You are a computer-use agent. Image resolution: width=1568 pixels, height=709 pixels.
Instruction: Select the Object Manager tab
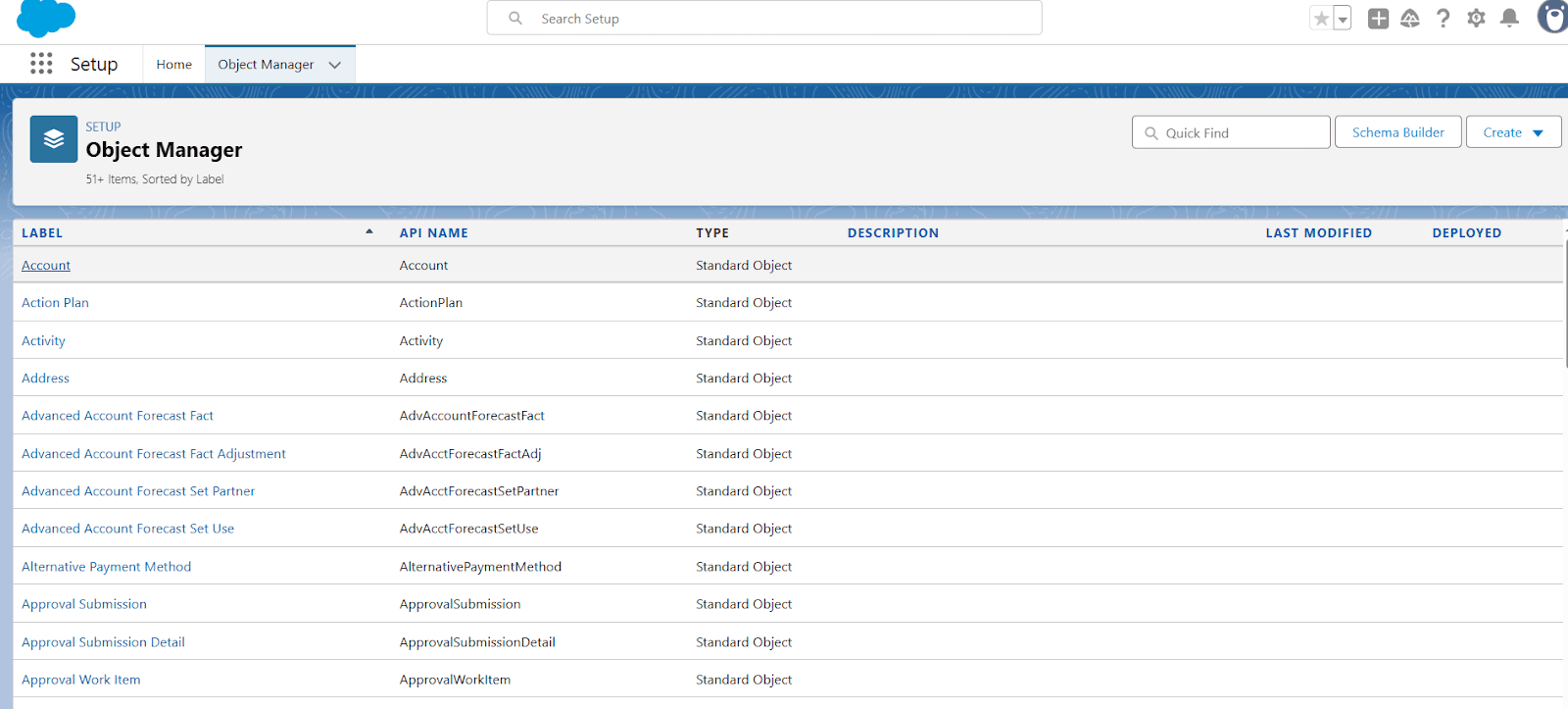pyautogui.click(x=266, y=65)
